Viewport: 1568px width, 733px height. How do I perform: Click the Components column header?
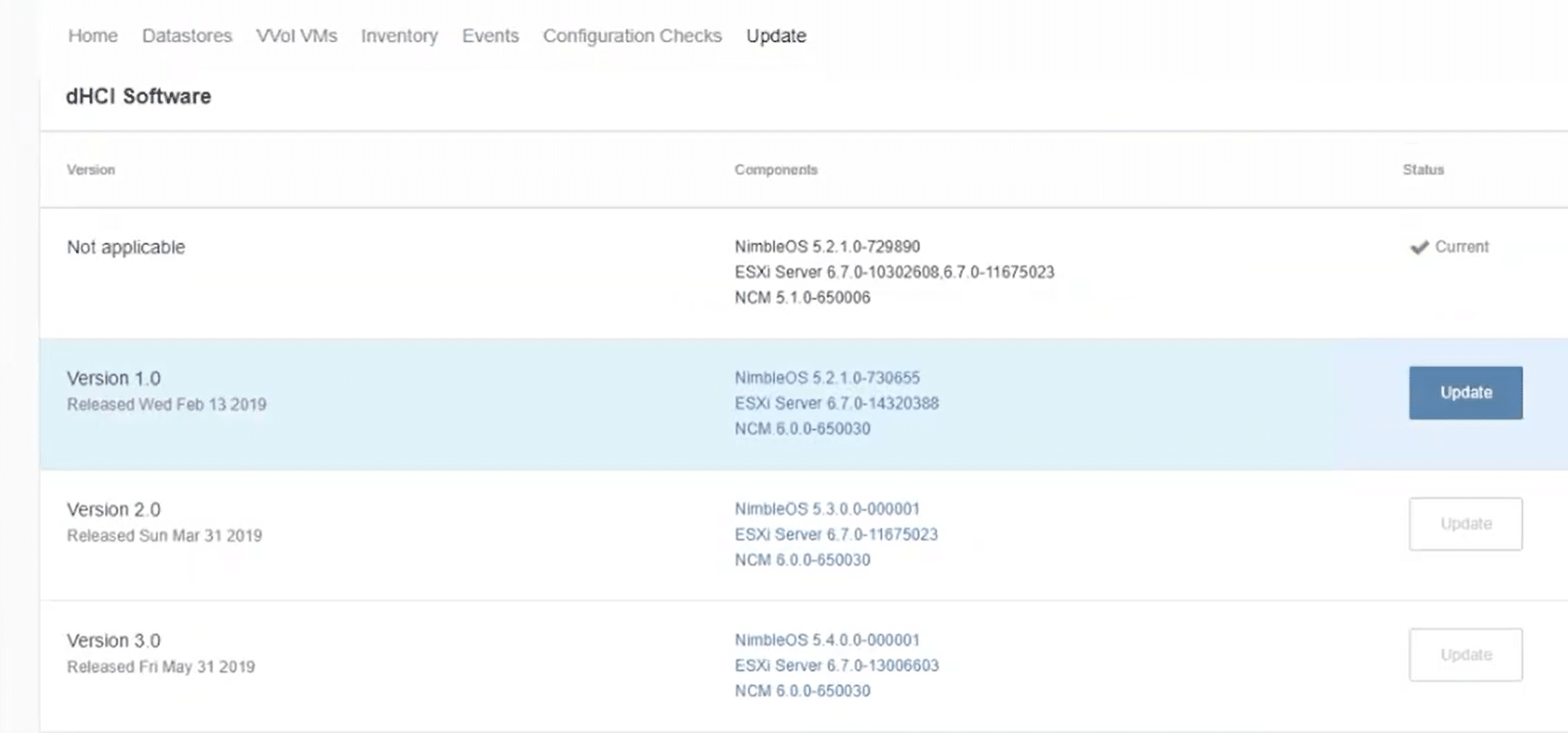(x=776, y=170)
